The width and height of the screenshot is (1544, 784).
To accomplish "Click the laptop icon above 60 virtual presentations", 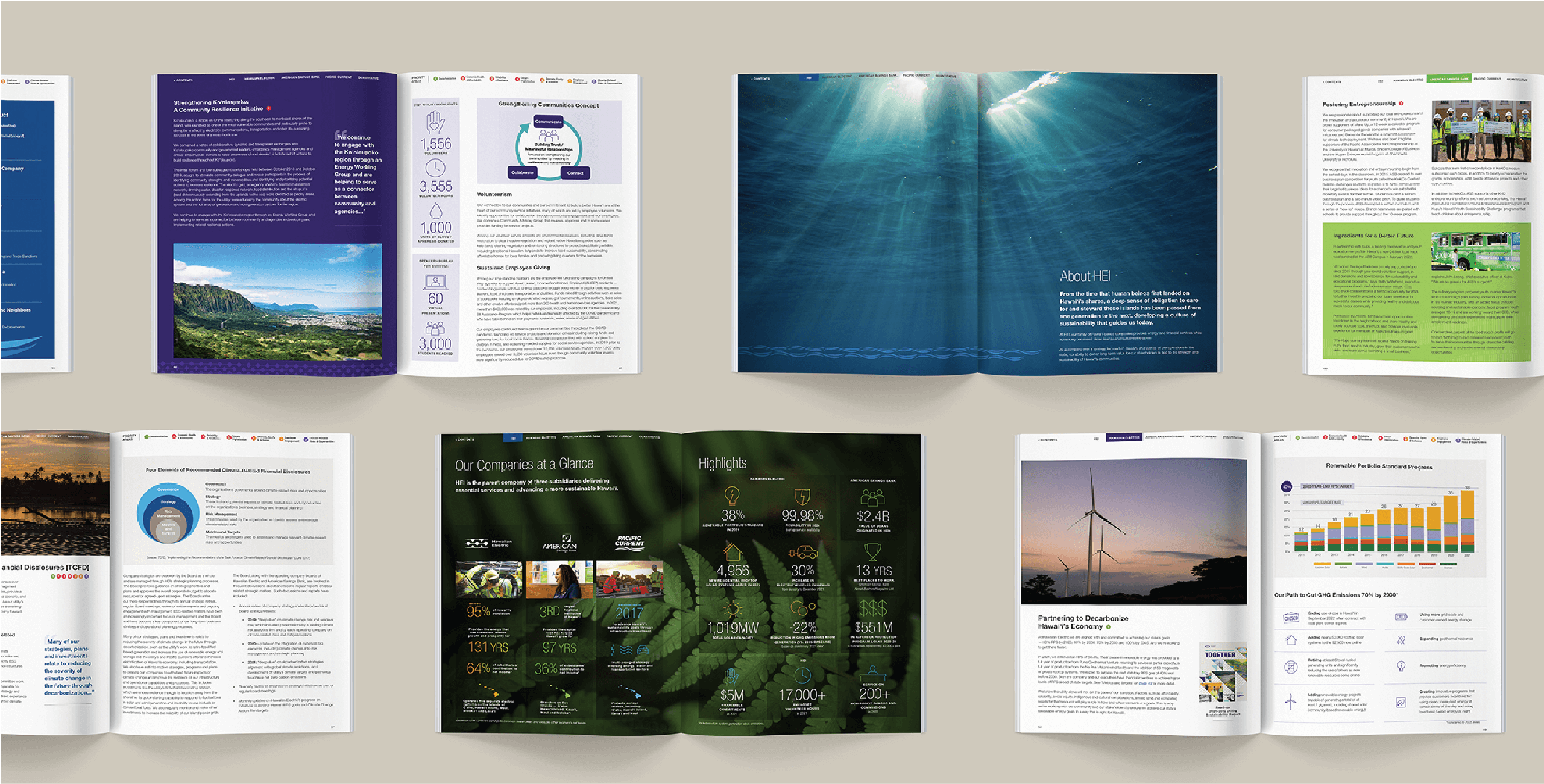I will pyautogui.click(x=435, y=281).
